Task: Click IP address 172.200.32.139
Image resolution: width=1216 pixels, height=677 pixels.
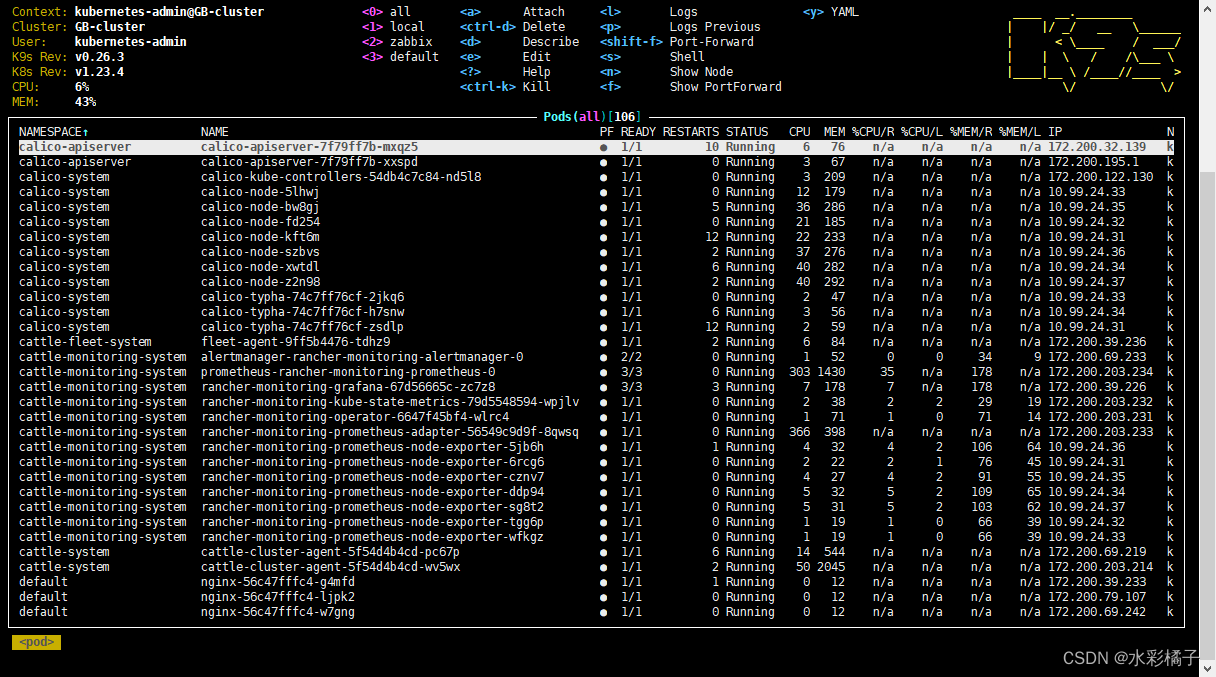Action: tap(1097, 147)
